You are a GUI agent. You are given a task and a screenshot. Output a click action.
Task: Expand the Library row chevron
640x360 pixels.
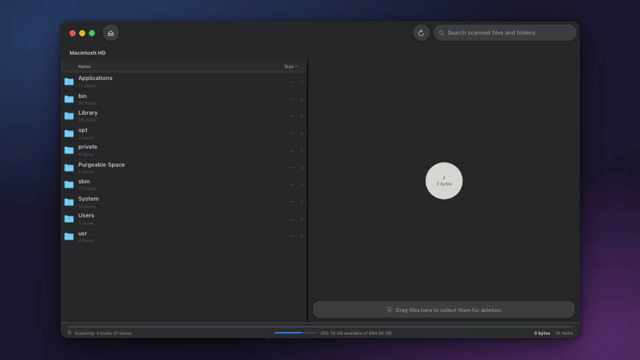click(x=302, y=116)
